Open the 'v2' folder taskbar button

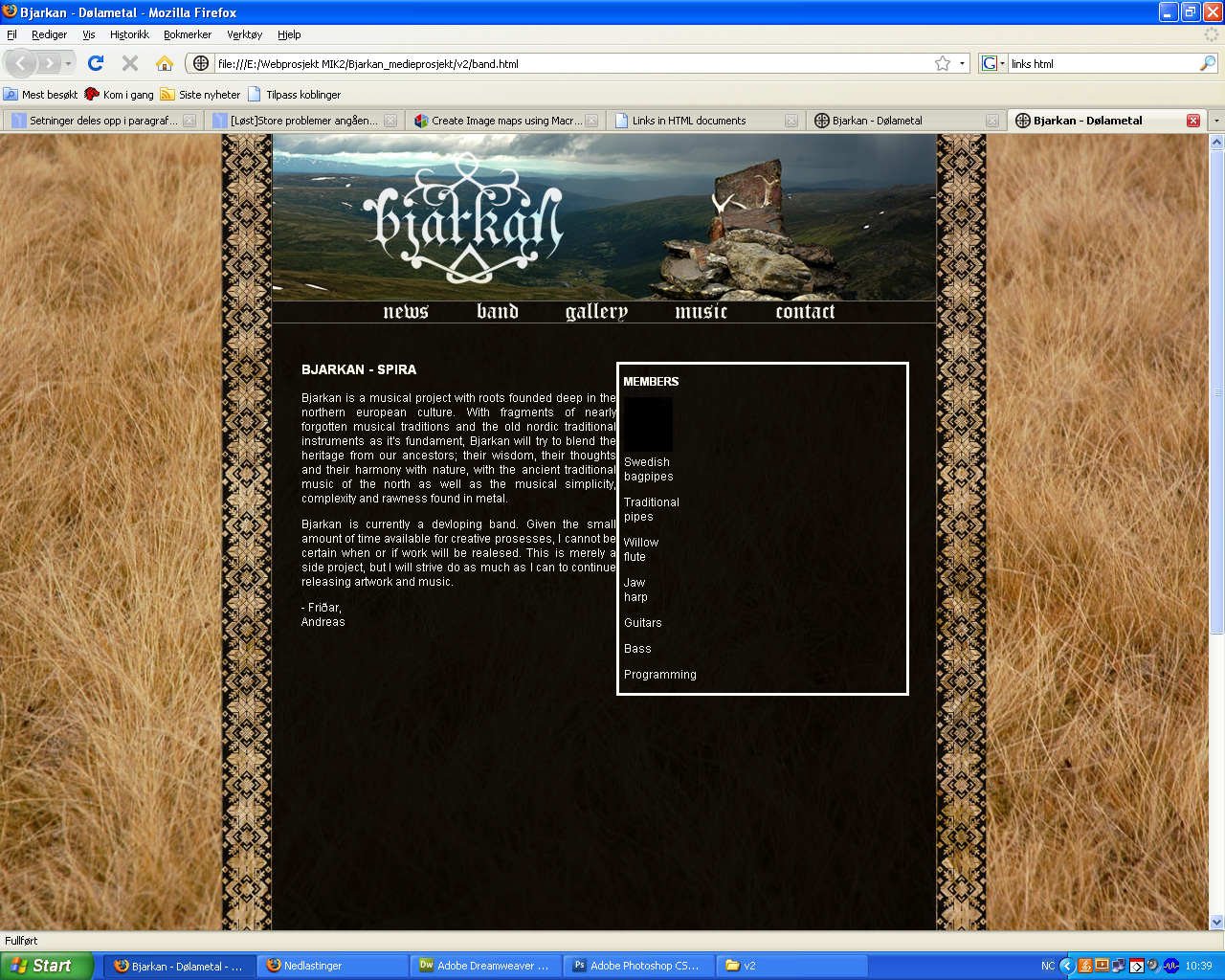(792, 966)
